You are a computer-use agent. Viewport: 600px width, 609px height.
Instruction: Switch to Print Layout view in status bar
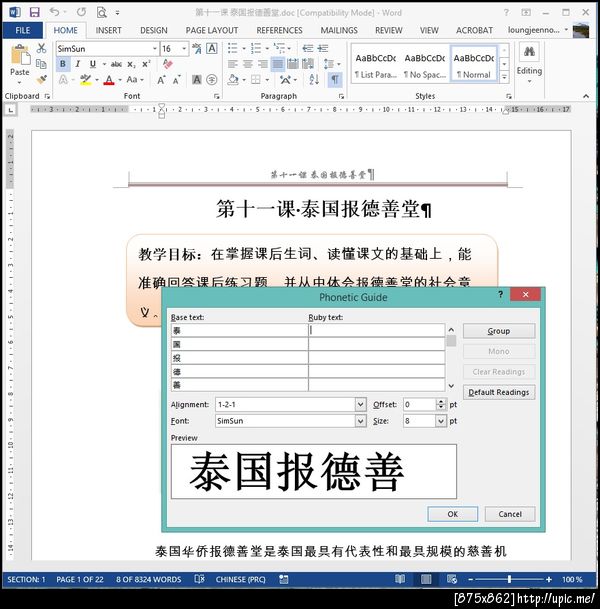(x=426, y=579)
